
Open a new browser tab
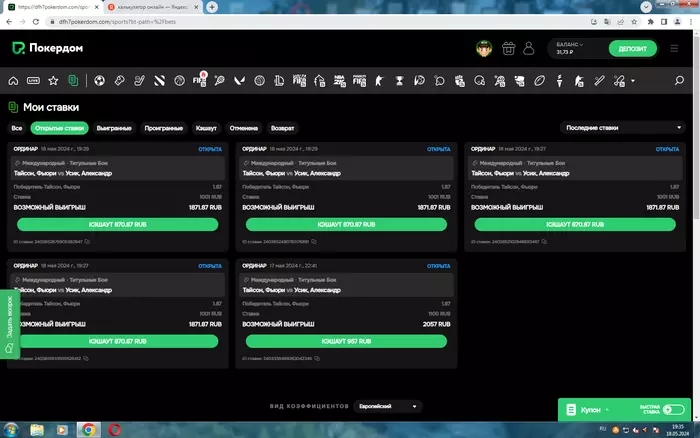(x=212, y=7)
